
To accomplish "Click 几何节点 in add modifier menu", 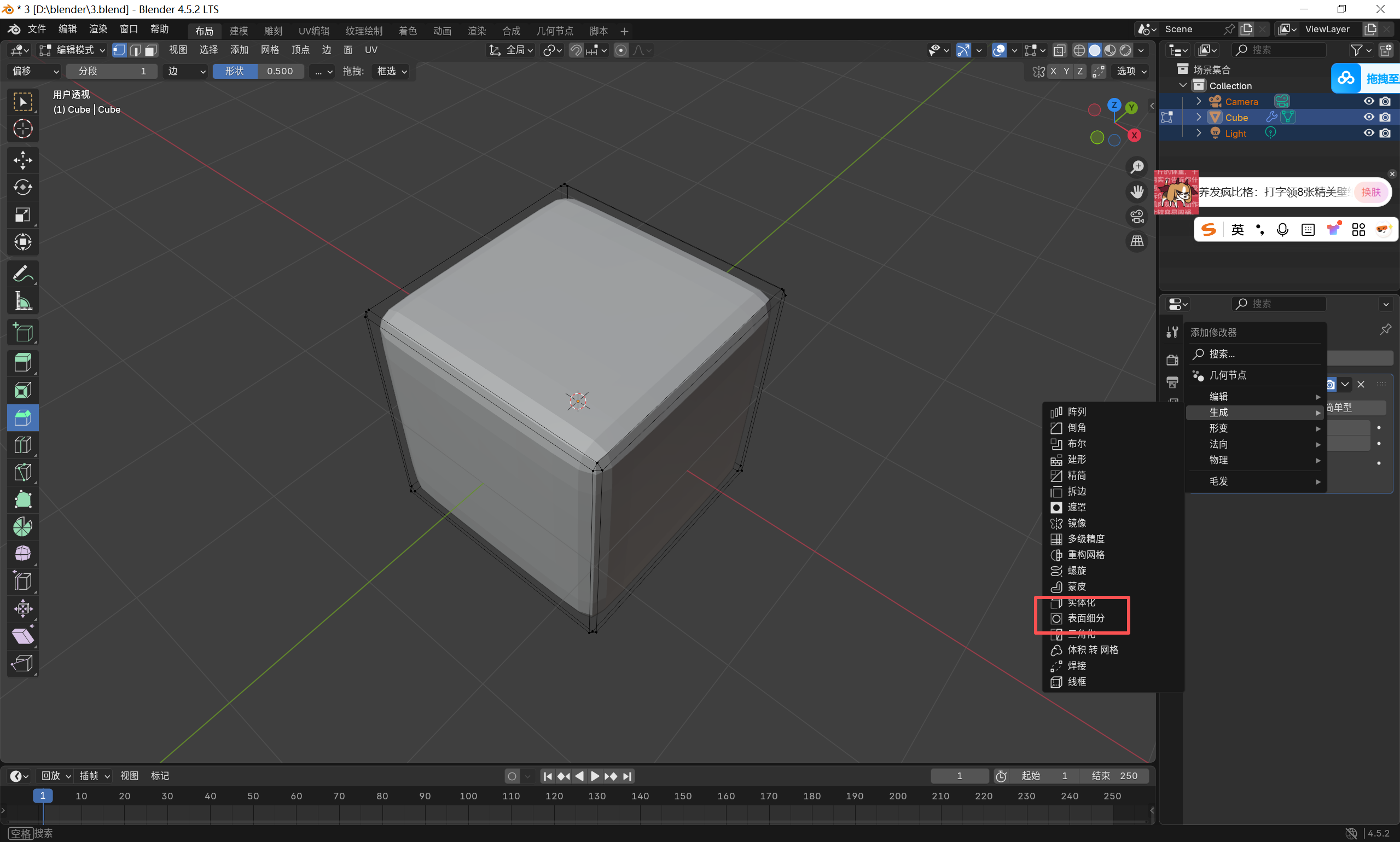I will click(1227, 375).
